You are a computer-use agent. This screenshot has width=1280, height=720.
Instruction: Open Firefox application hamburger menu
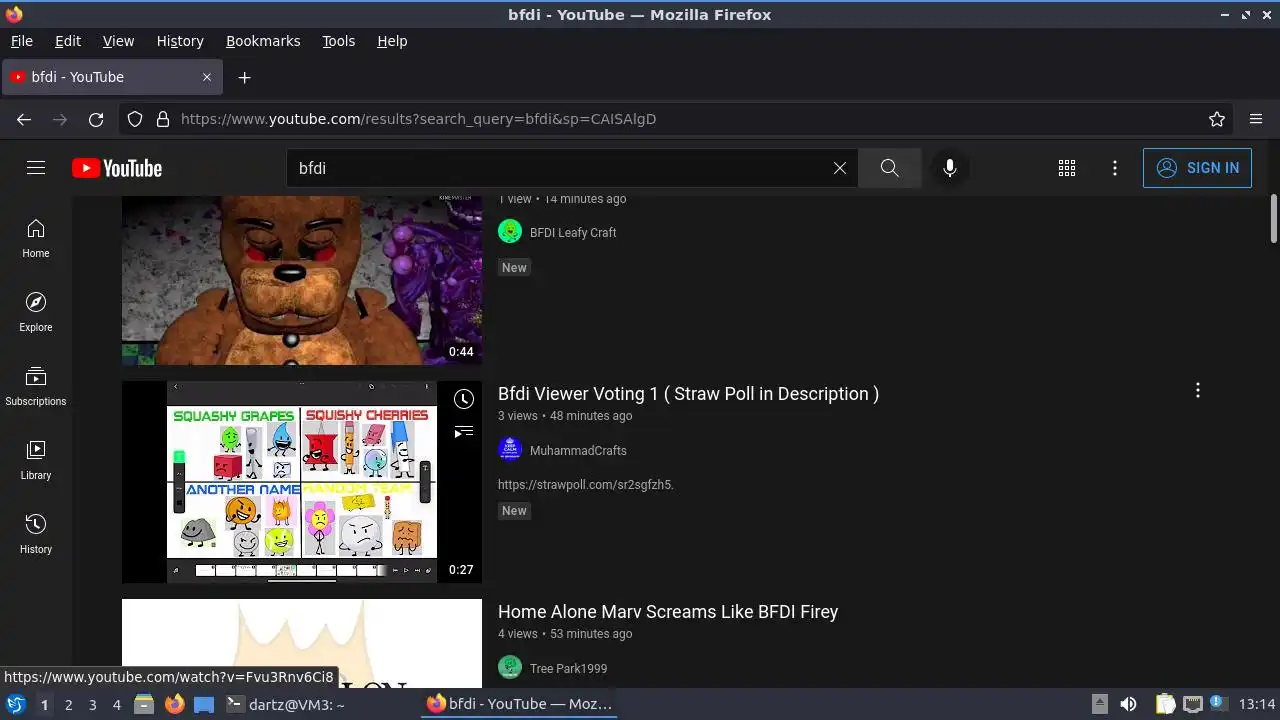1256,119
